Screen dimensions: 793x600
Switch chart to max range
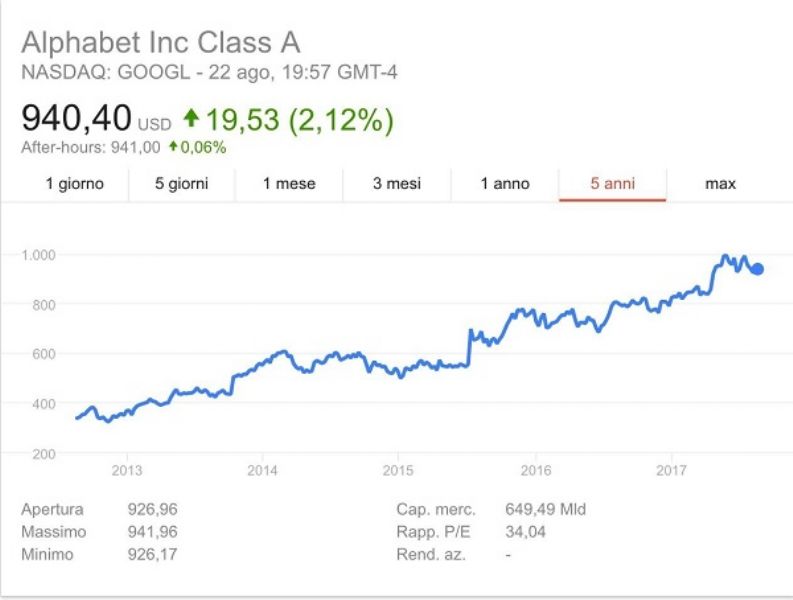[x=720, y=184]
